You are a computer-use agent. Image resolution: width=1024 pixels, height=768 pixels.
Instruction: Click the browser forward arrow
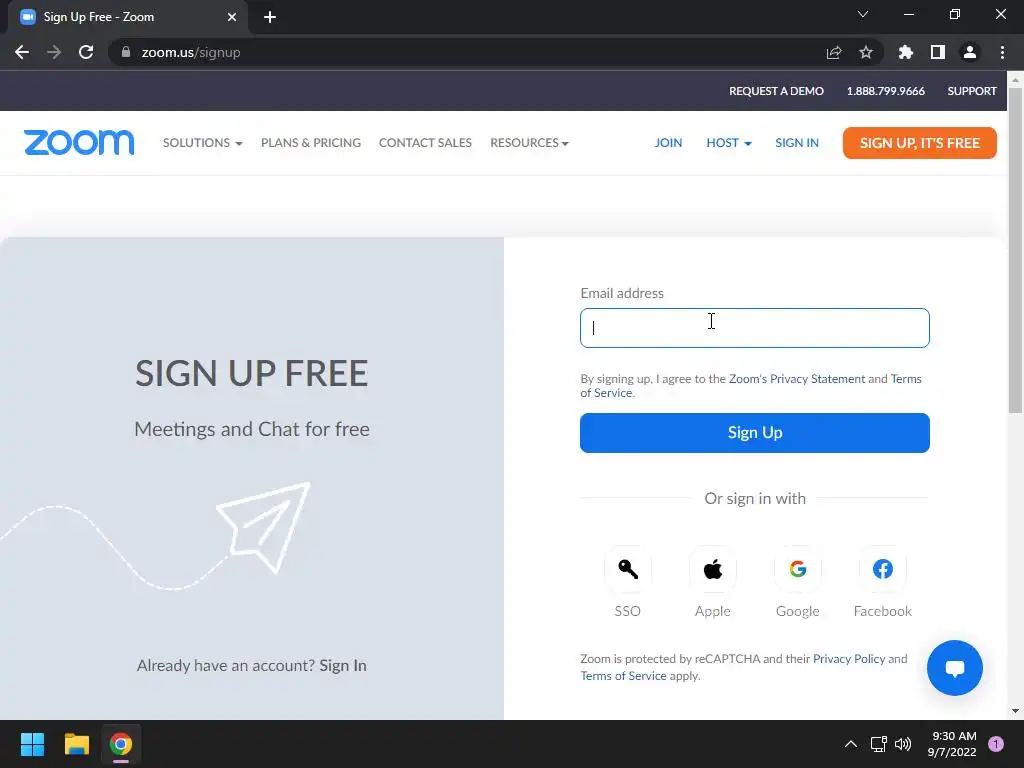(x=54, y=52)
